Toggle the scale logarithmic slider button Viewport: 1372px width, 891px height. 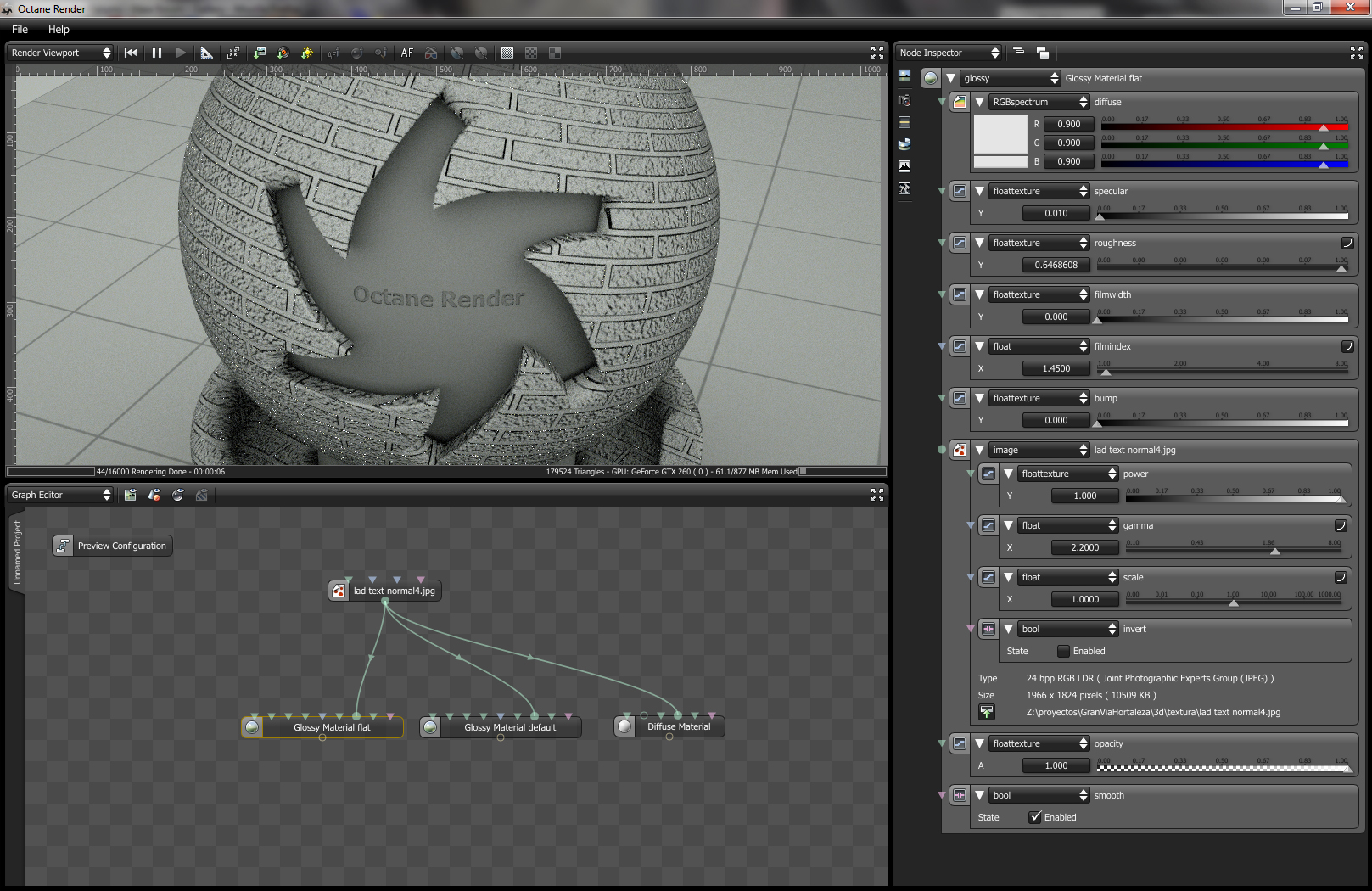coord(1341,577)
